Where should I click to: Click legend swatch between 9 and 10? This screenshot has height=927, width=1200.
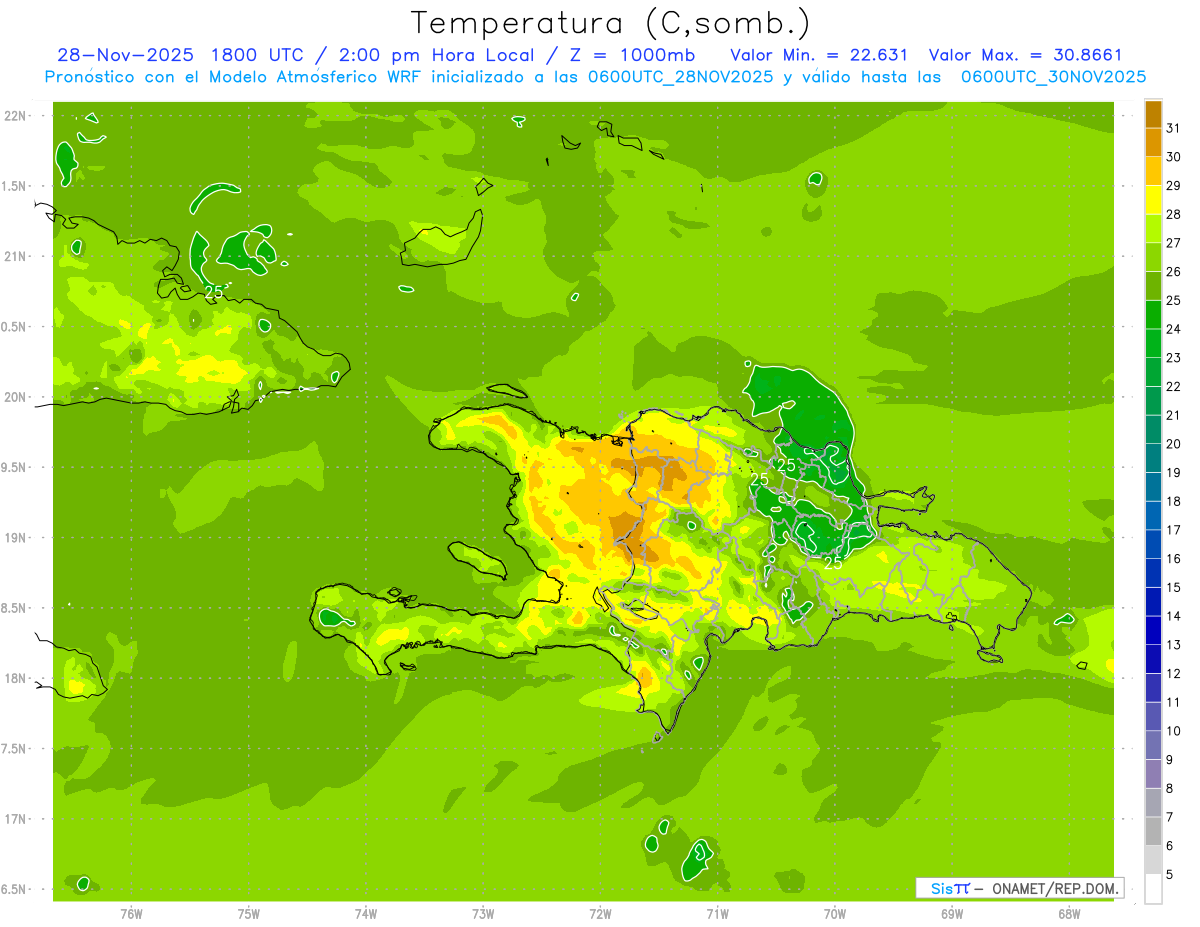coord(1153,745)
